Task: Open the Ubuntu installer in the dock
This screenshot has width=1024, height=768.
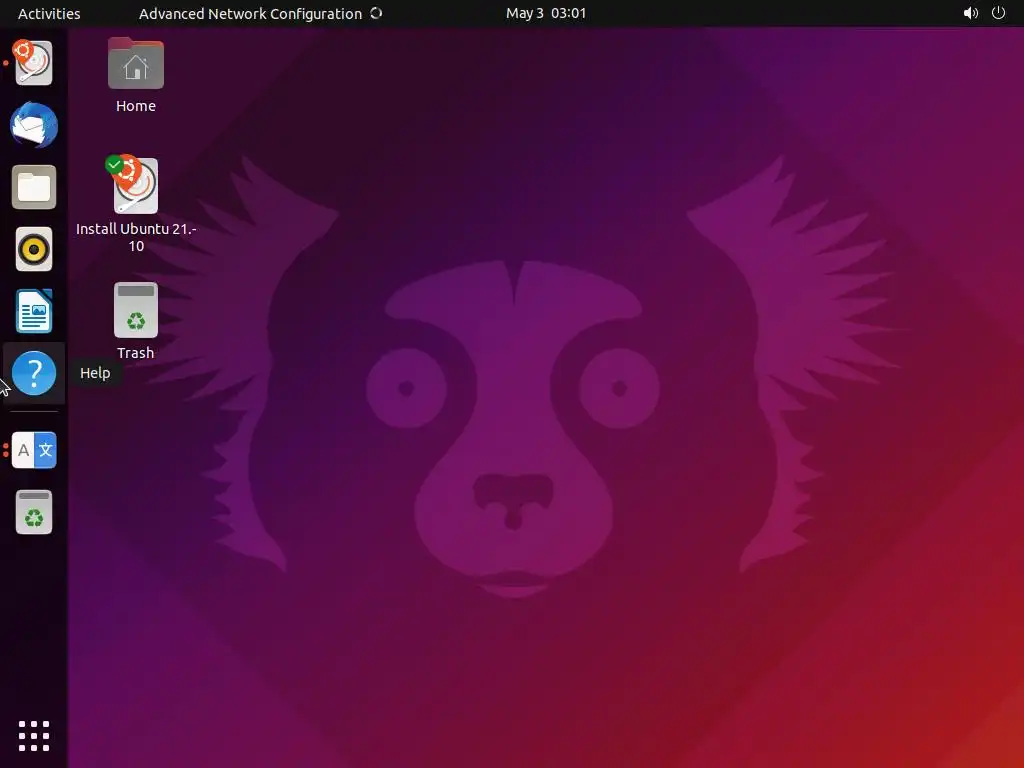Action: [33, 63]
